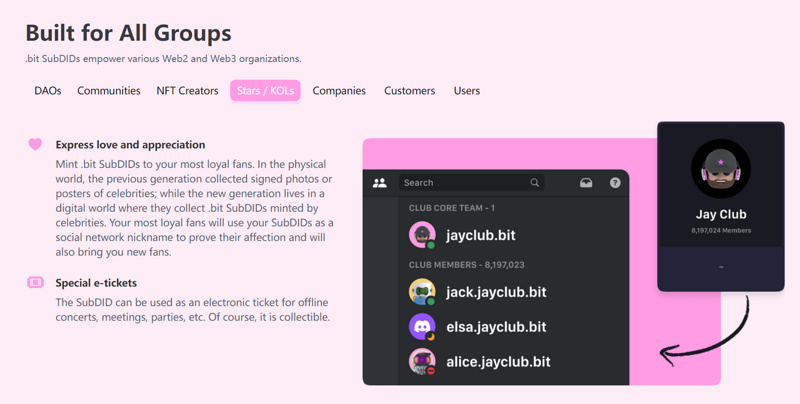Select the Communities tab

(x=109, y=91)
